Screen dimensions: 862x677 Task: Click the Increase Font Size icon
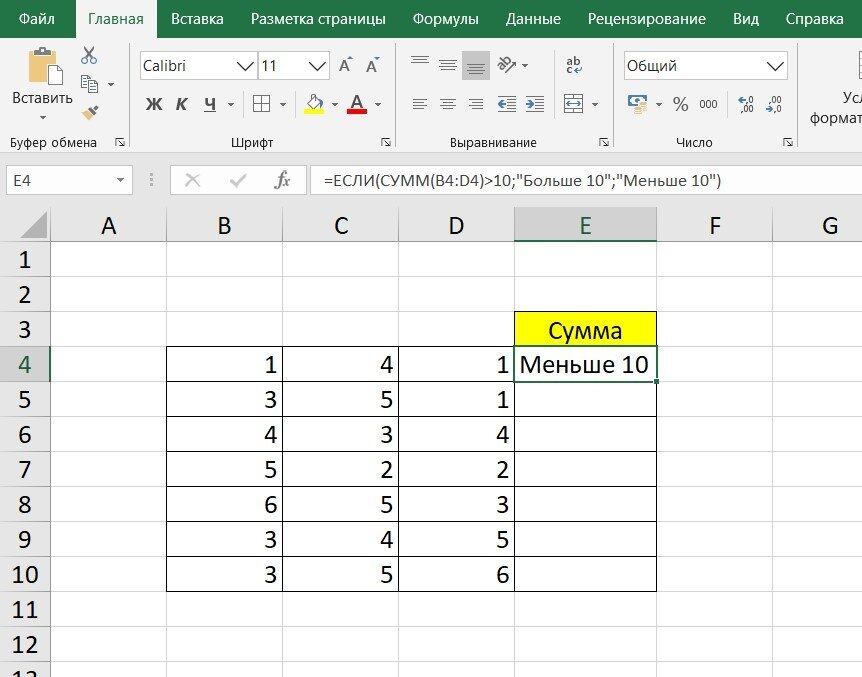point(345,66)
